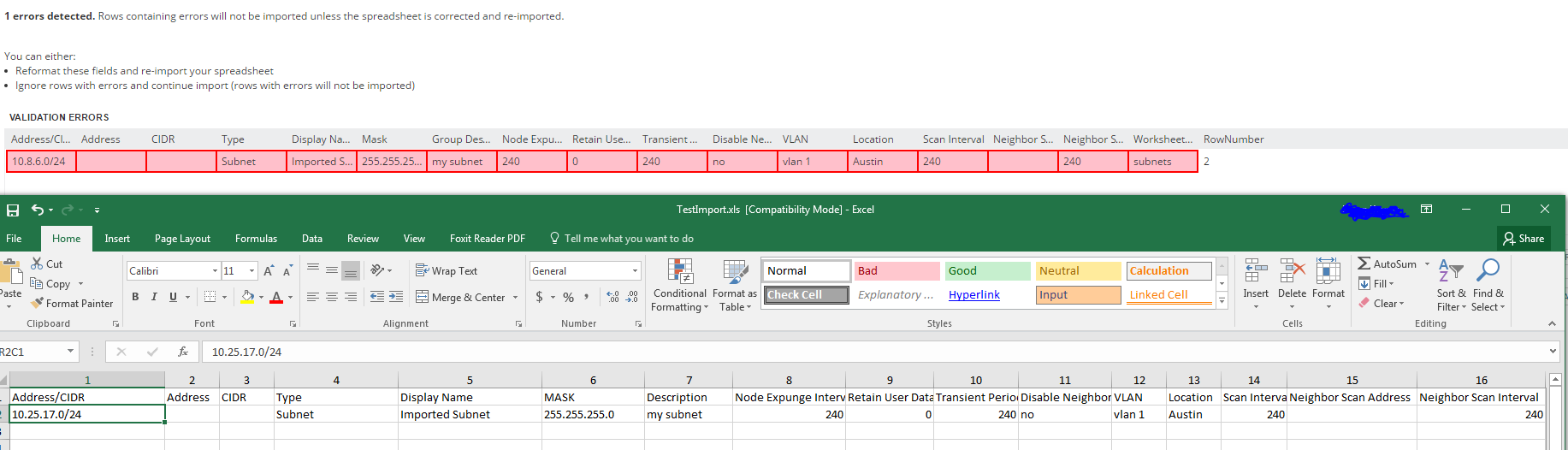Toggle Bold formatting
Image resolution: width=1568 pixels, height=450 pixels.
(135, 297)
